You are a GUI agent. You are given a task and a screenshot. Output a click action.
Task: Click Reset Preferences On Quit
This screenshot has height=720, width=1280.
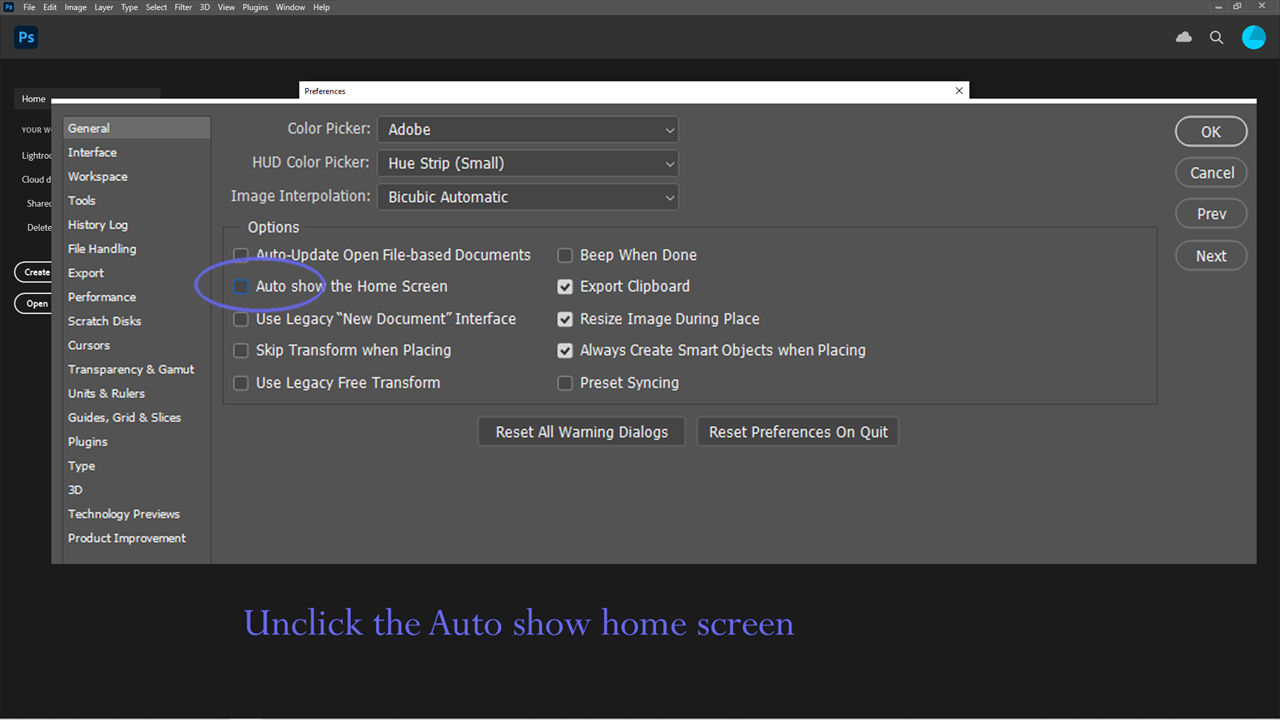798,432
